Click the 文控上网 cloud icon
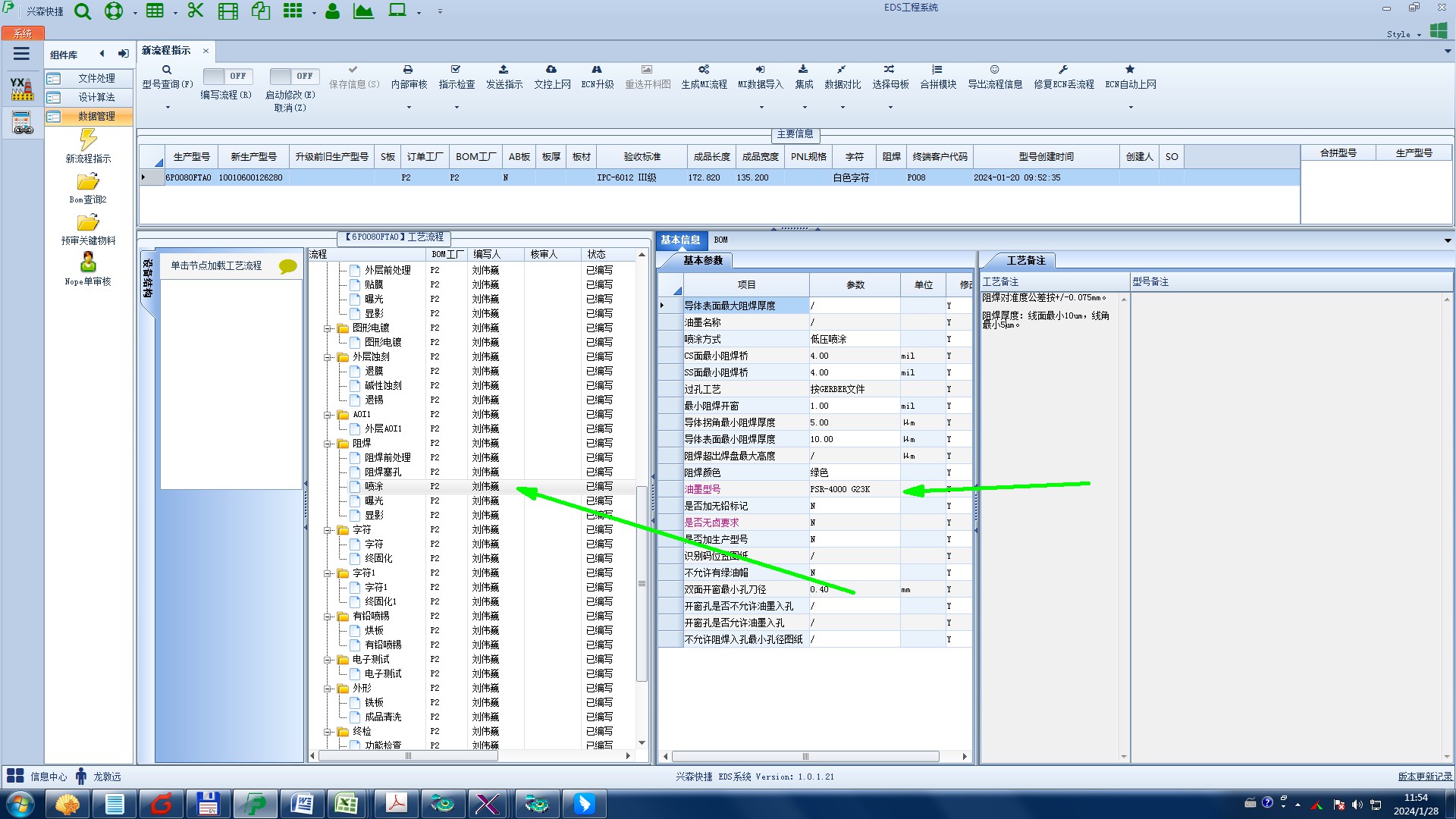 click(x=551, y=70)
